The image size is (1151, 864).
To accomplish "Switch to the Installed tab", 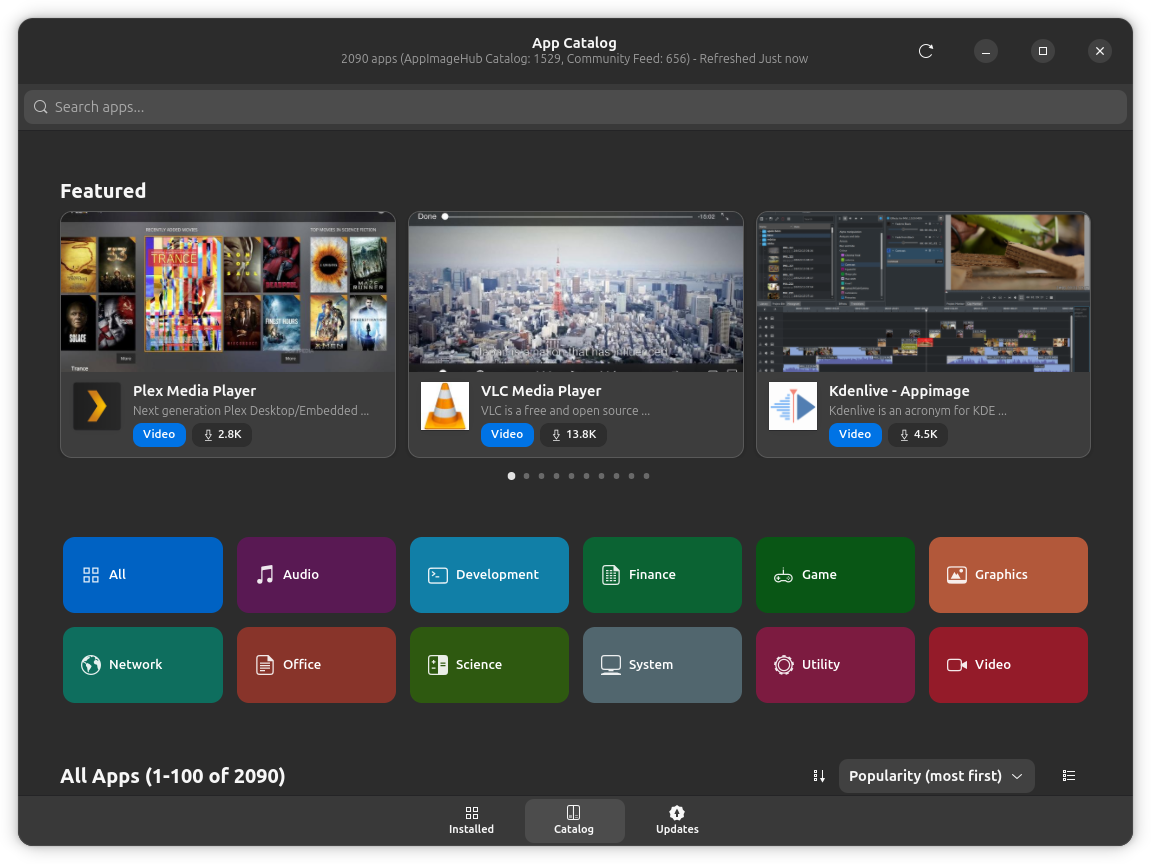I will [472, 820].
